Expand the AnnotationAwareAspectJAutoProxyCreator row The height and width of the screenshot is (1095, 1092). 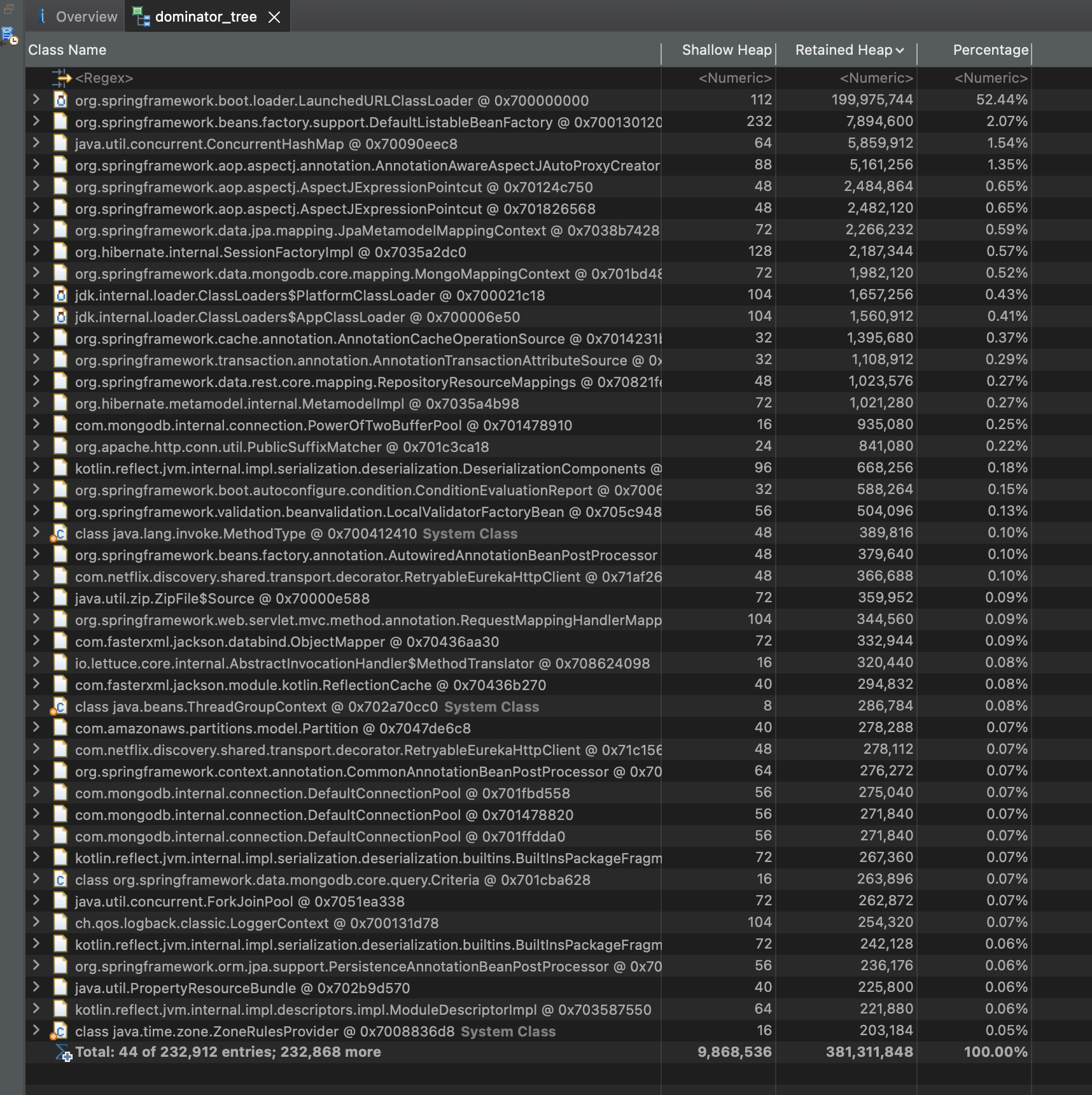coord(36,165)
